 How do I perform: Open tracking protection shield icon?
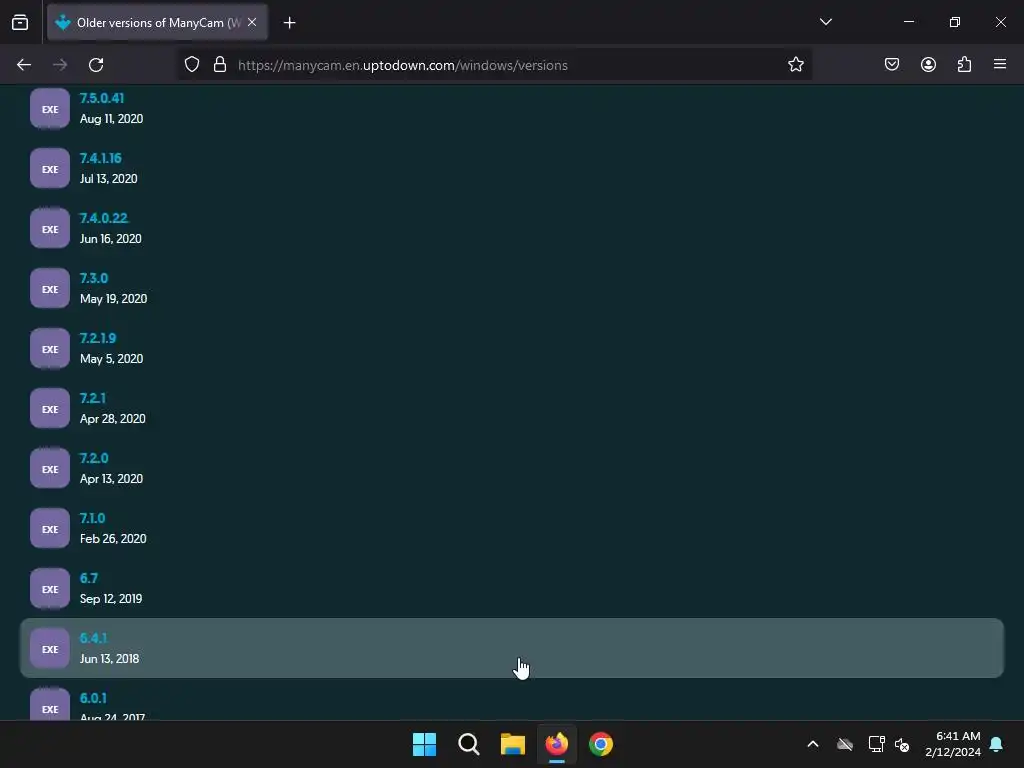(x=191, y=65)
